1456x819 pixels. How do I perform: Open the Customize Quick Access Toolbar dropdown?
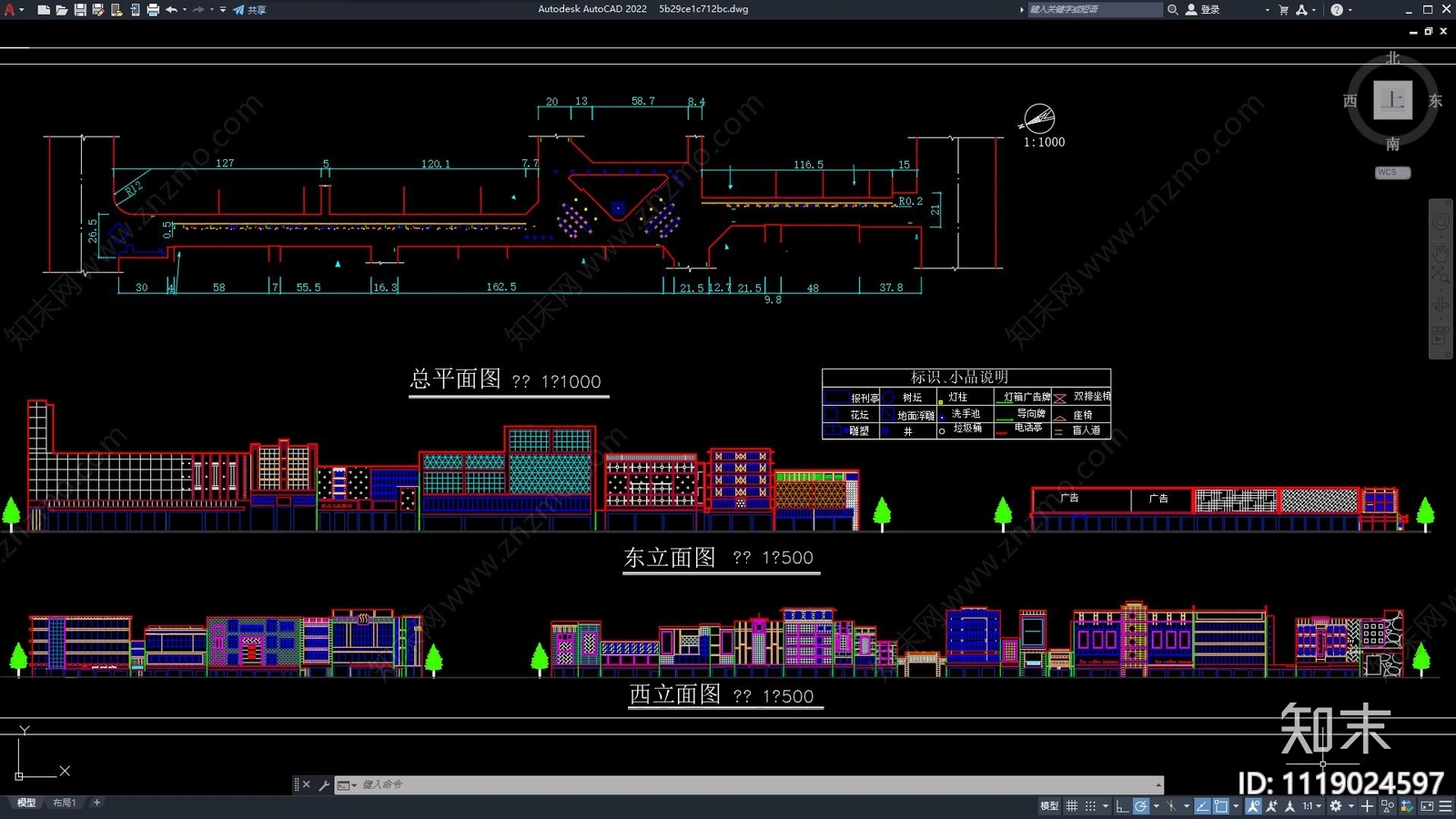click(223, 9)
